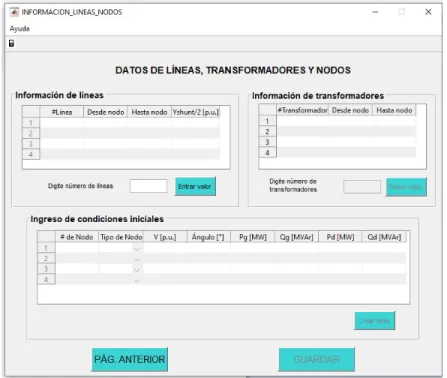Click Desde nodo cell in líneas row 2
Image resolution: width=447 pixels, height=378 pixels.
click(105, 133)
